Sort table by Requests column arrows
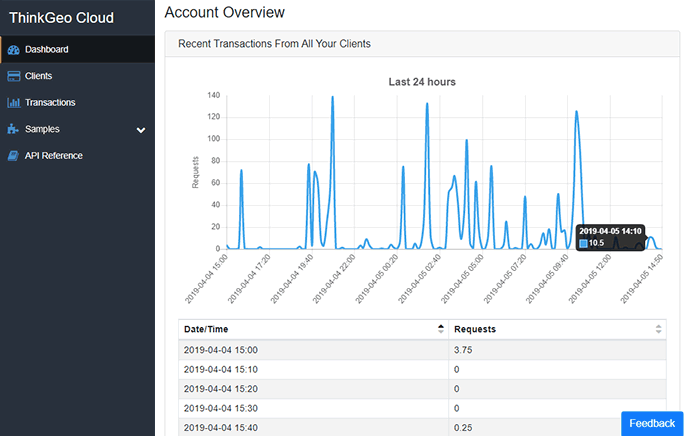The height and width of the screenshot is (436, 690). click(x=658, y=329)
